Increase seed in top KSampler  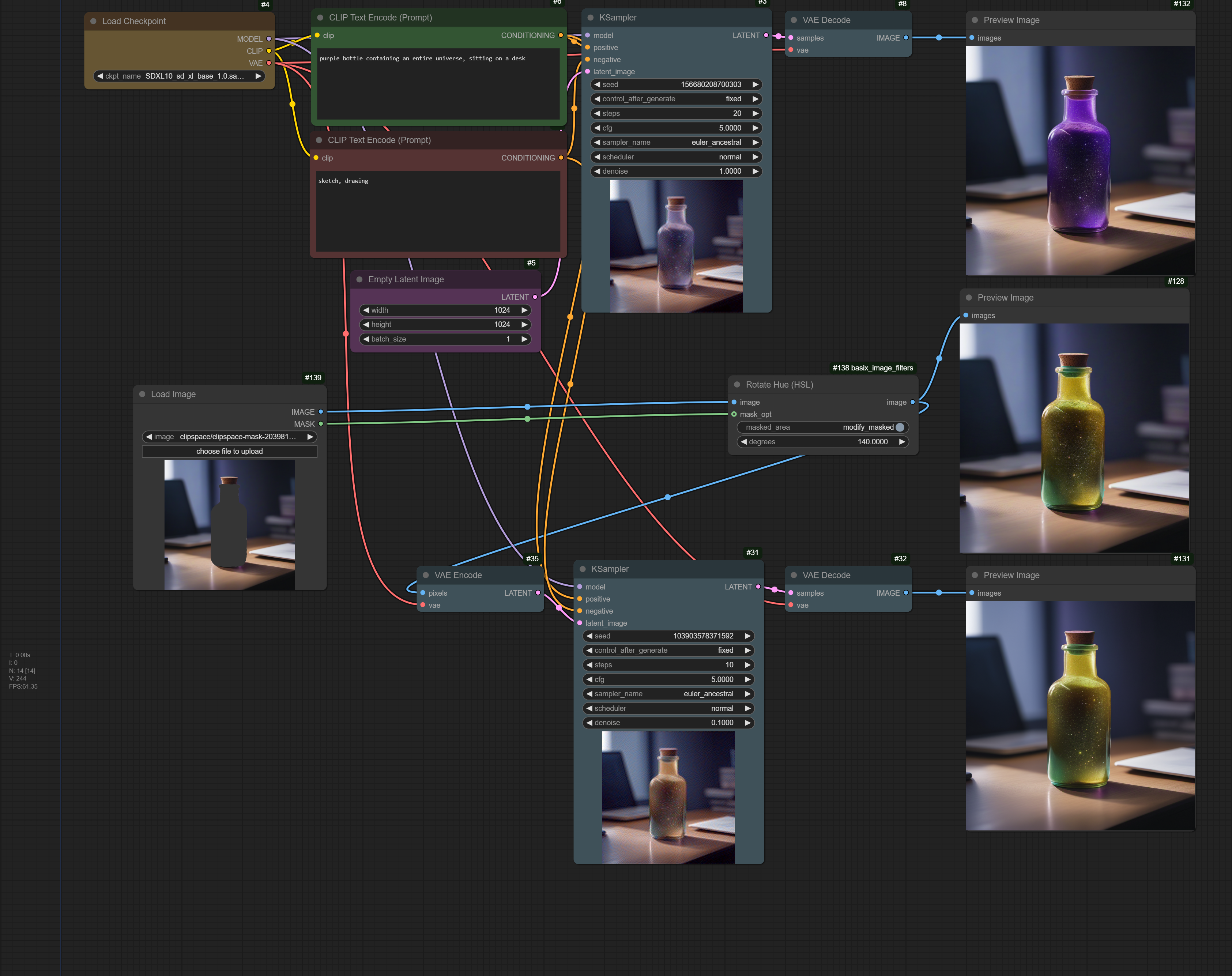756,84
